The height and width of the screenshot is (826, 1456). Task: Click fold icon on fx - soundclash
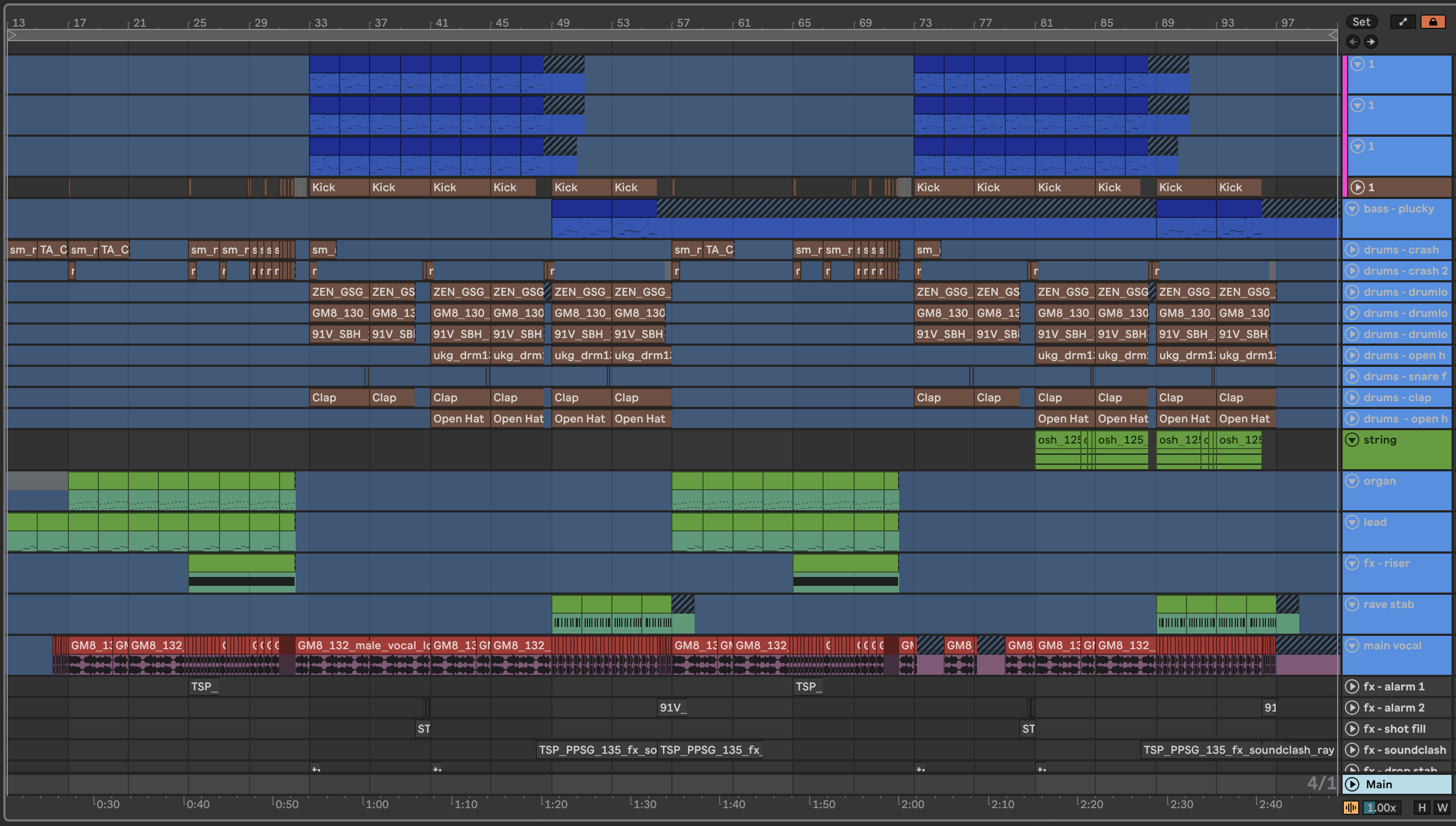(1352, 750)
